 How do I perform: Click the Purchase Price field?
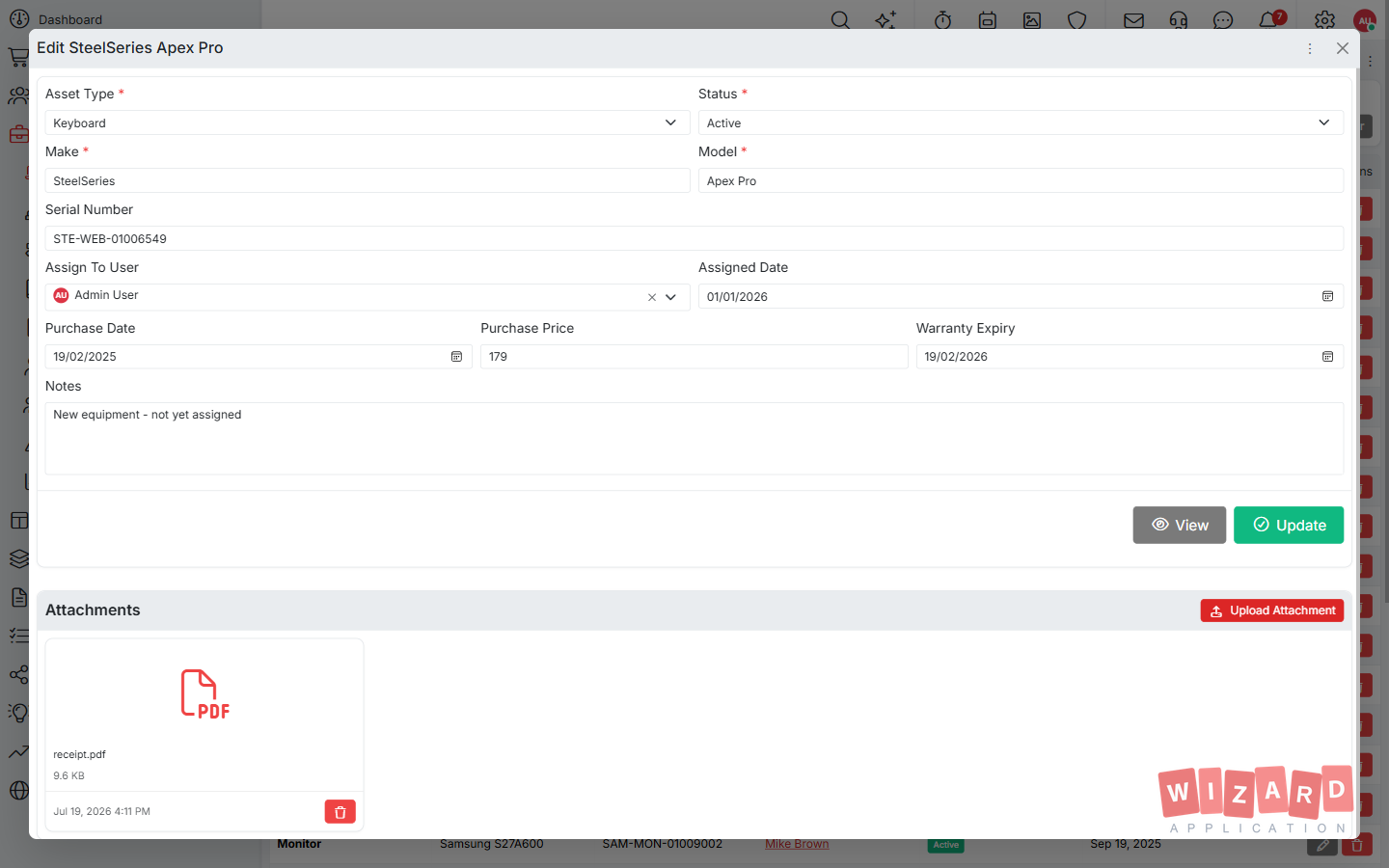(x=694, y=356)
